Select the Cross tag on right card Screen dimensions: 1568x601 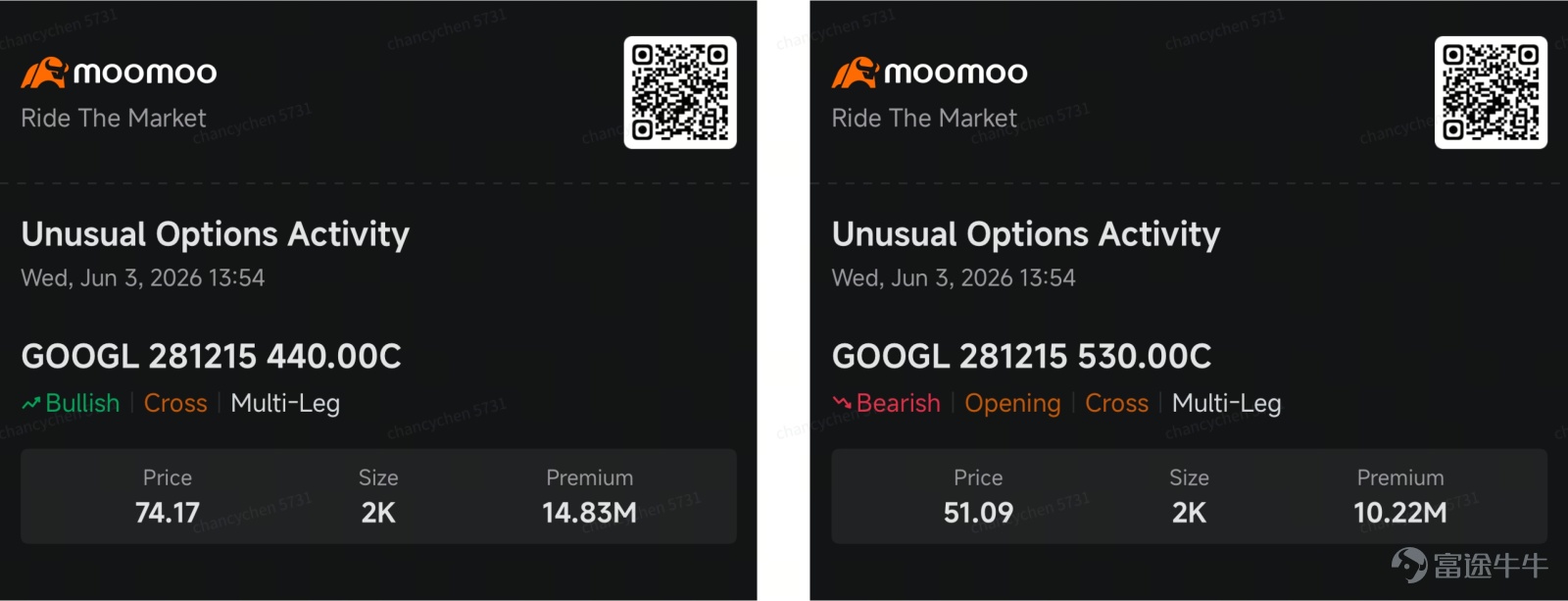(x=1116, y=403)
